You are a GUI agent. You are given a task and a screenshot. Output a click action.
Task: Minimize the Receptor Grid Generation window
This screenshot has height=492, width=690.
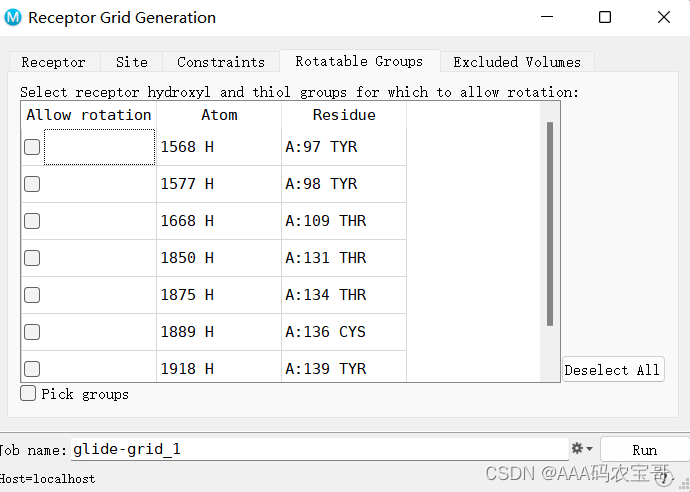click(x=547, y=17)
